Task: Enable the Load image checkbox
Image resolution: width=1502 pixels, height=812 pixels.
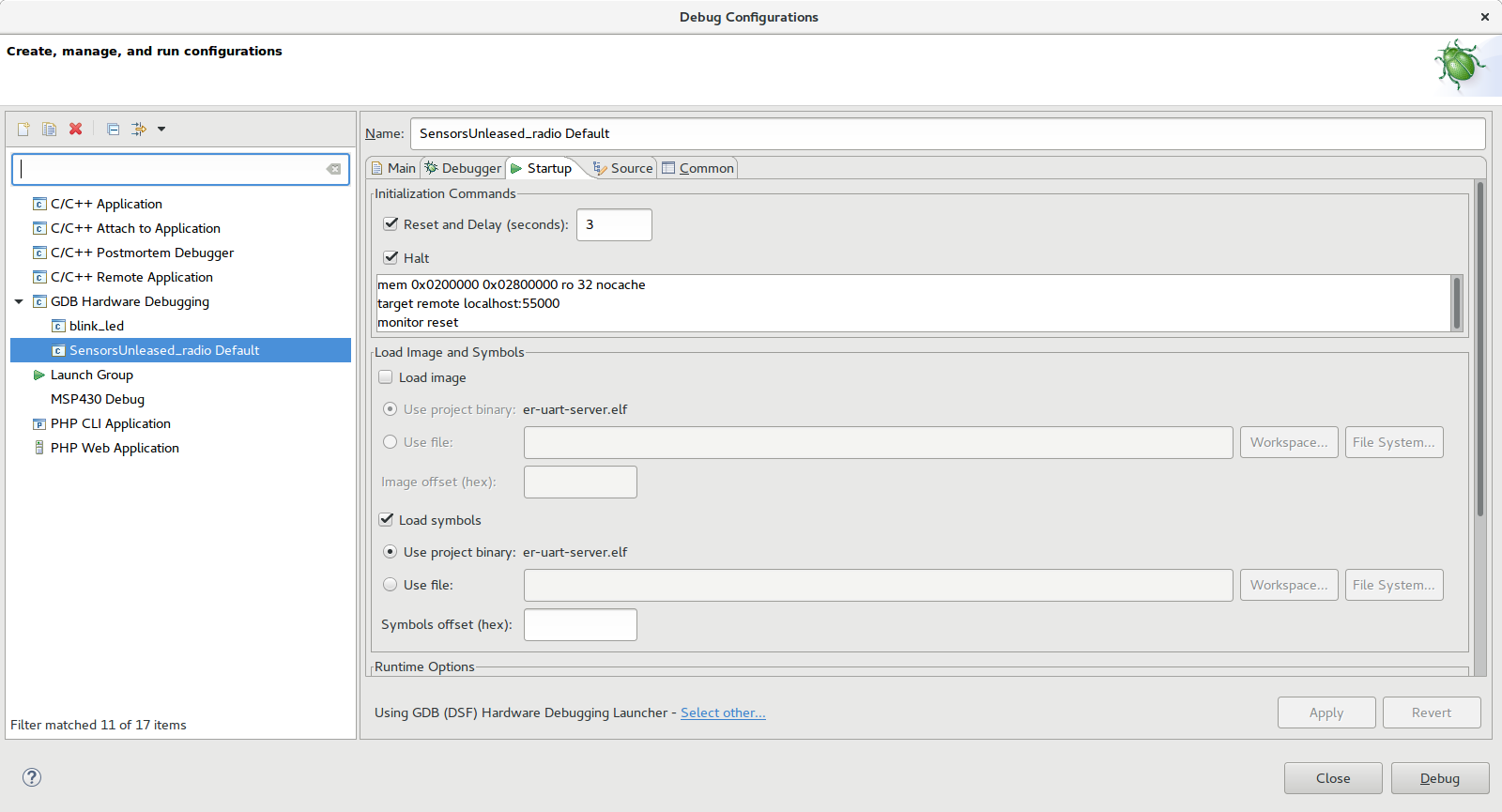Action: [386, 377]
